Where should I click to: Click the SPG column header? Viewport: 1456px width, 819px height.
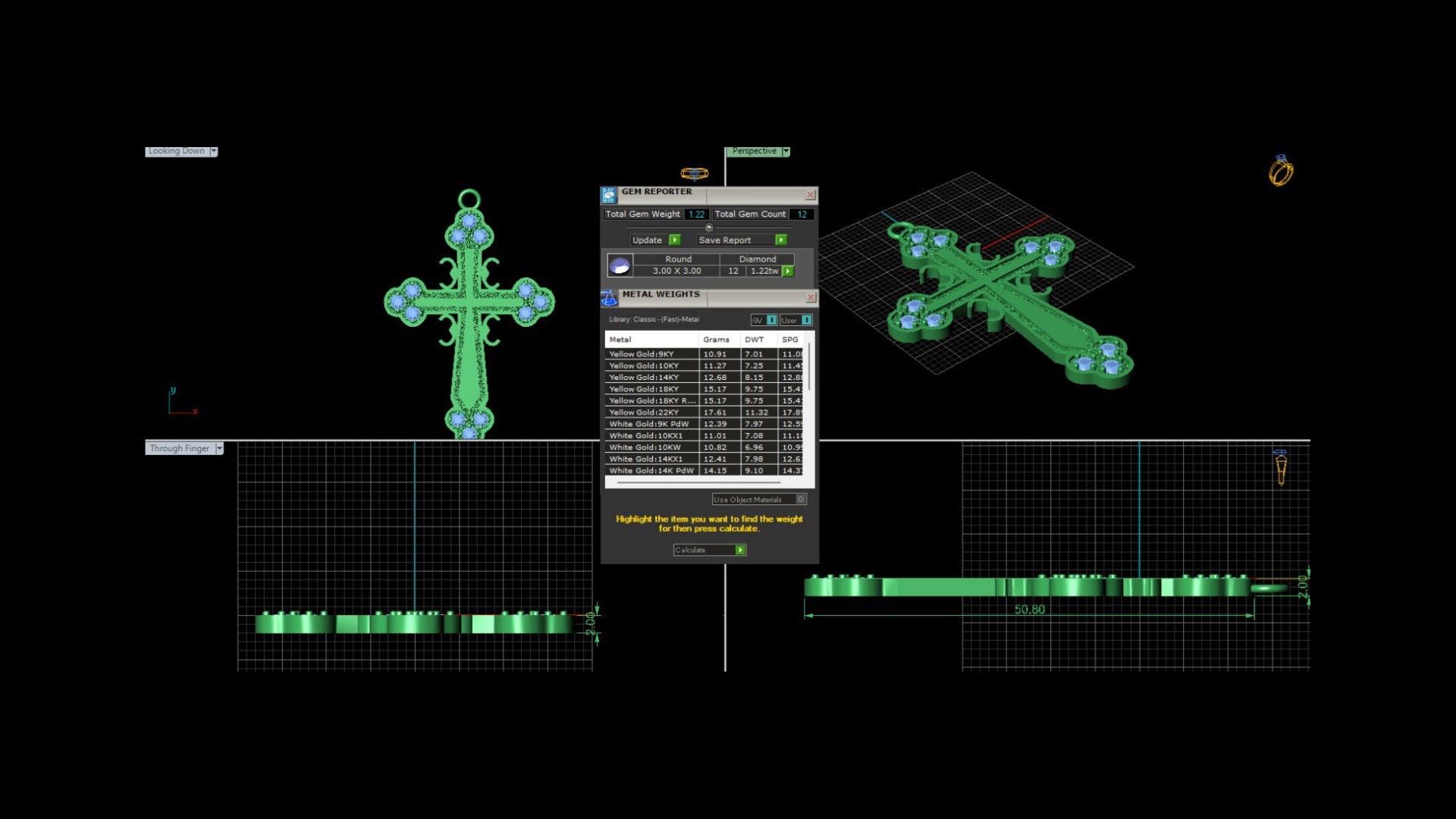[791, 340]
